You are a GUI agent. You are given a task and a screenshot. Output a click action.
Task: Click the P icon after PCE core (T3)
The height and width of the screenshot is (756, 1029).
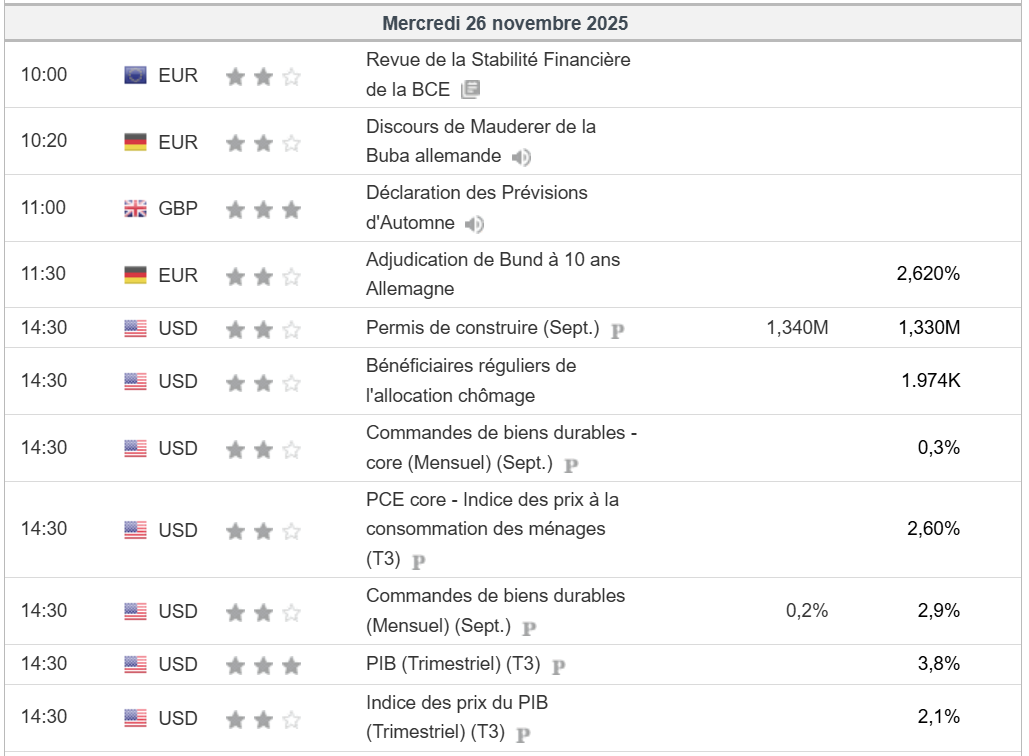419,562
